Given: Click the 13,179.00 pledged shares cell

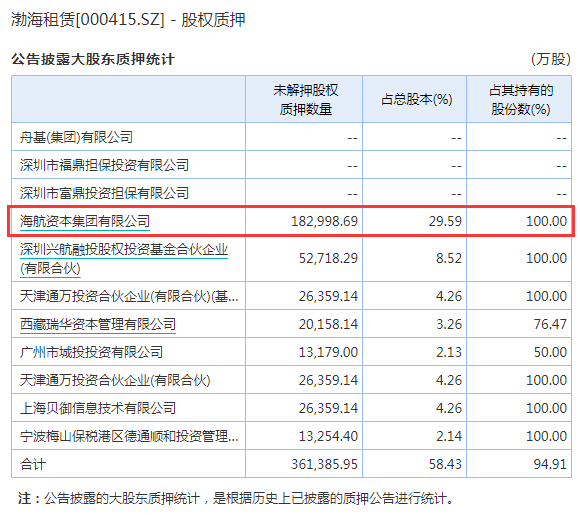Looking at the screenshot, I should [x=328, y=352].
